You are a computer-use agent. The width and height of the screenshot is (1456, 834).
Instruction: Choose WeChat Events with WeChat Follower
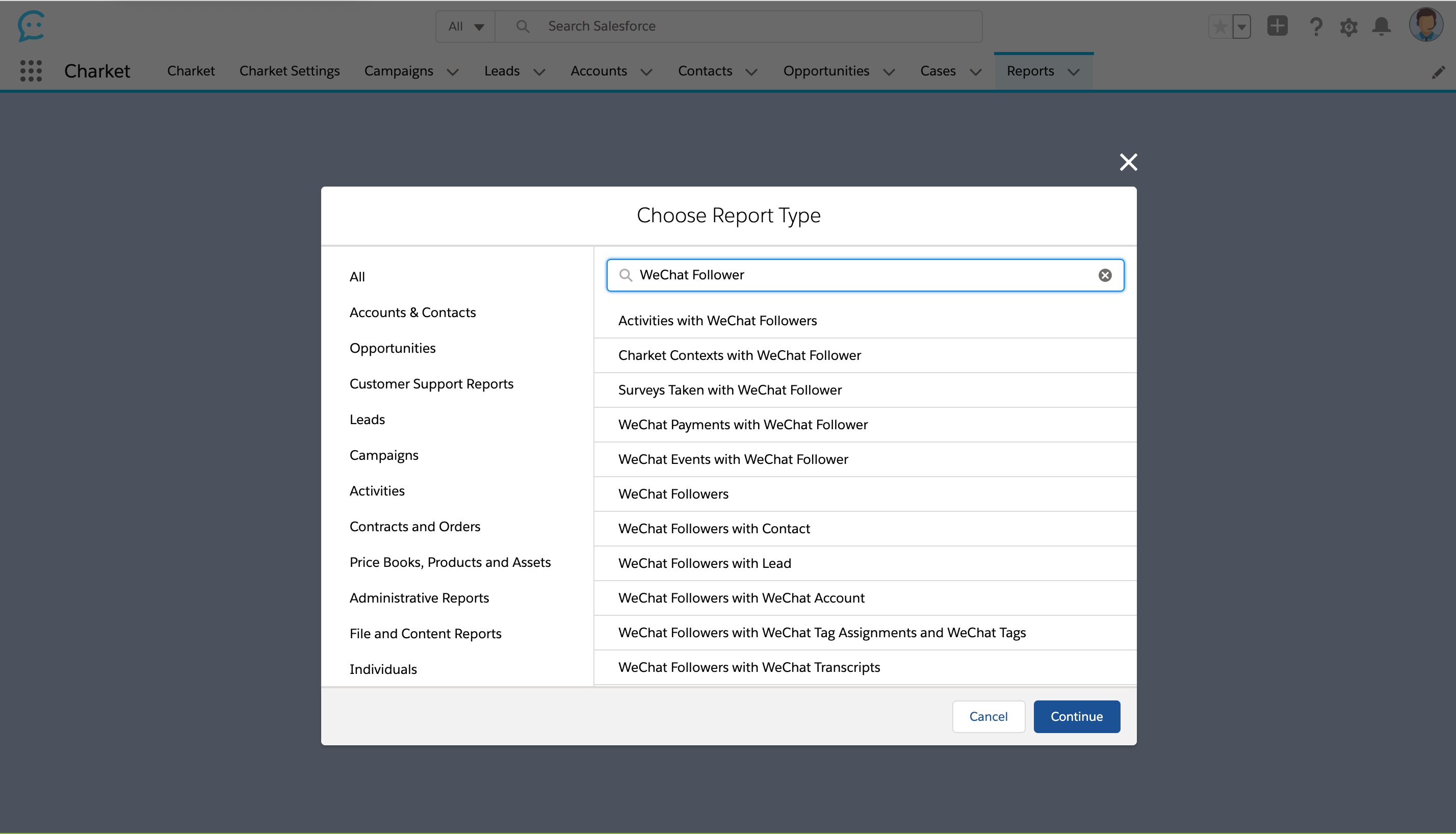click(865, 459)
